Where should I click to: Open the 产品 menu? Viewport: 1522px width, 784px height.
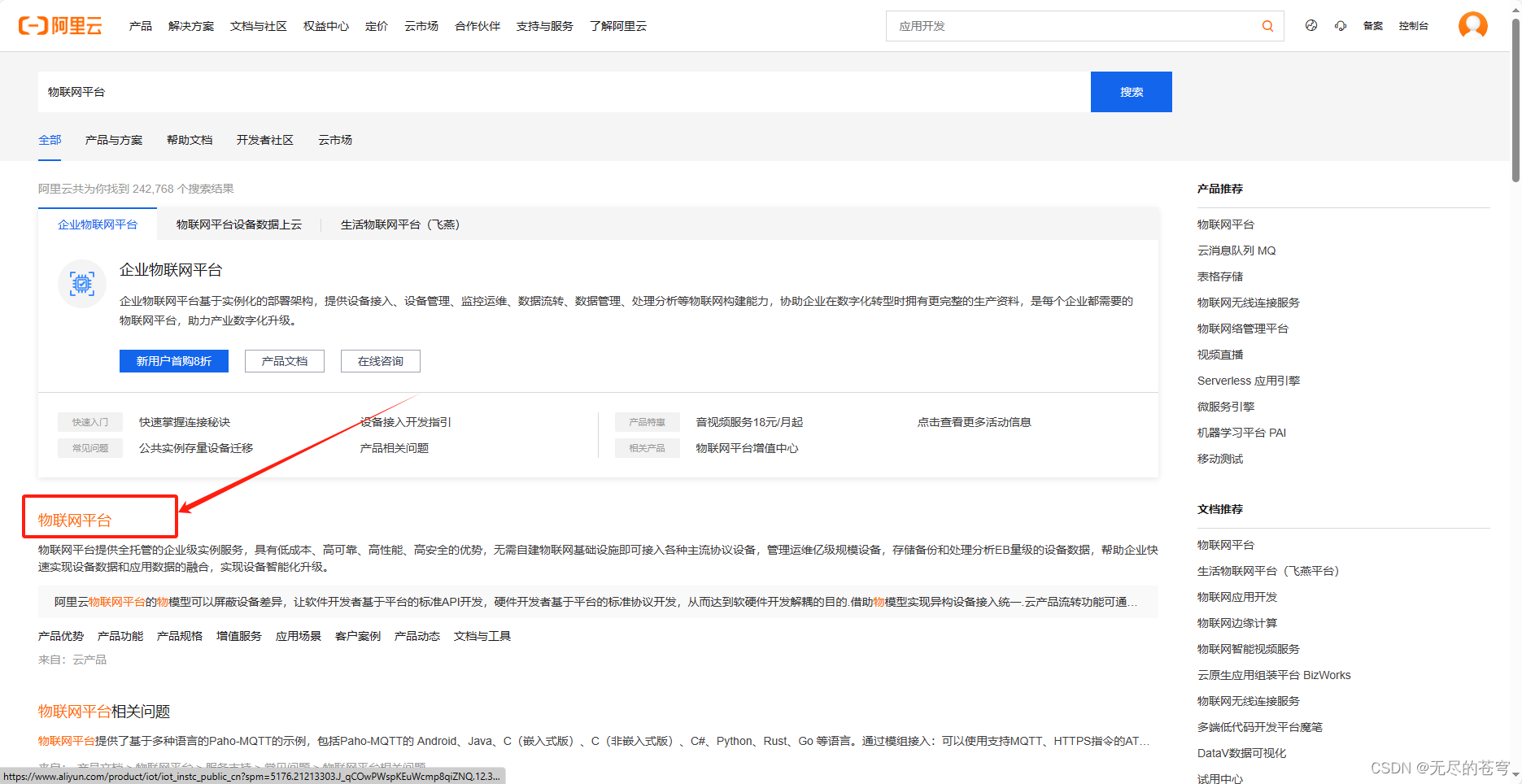click(141, 26)
